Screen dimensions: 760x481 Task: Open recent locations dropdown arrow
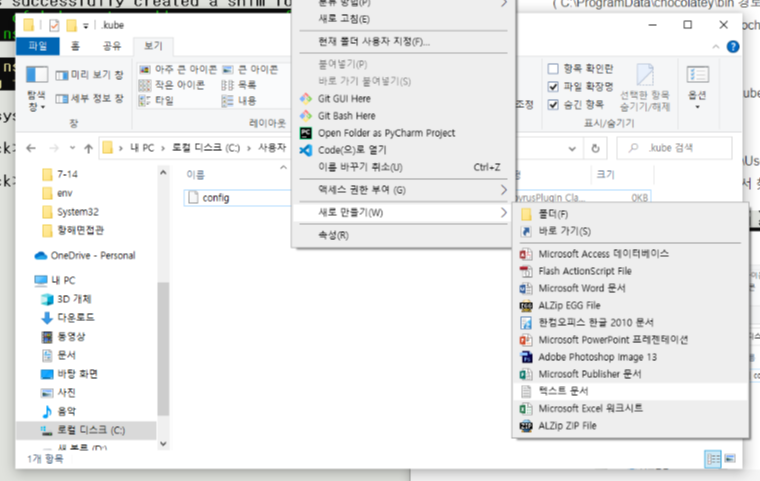coord(72,148)
